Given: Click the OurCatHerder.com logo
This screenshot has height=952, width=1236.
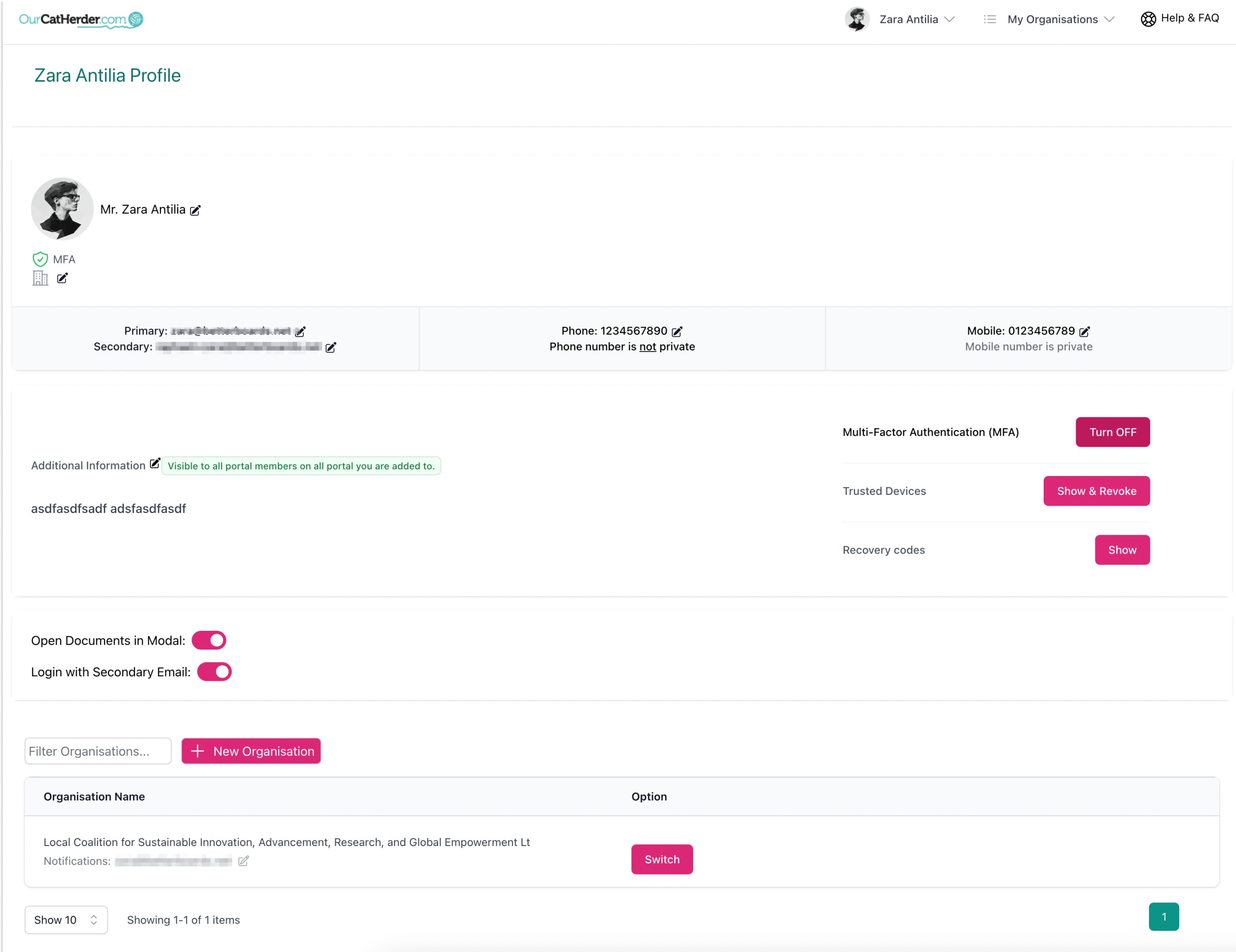Looking at the screenshot, I should (81, 20).
